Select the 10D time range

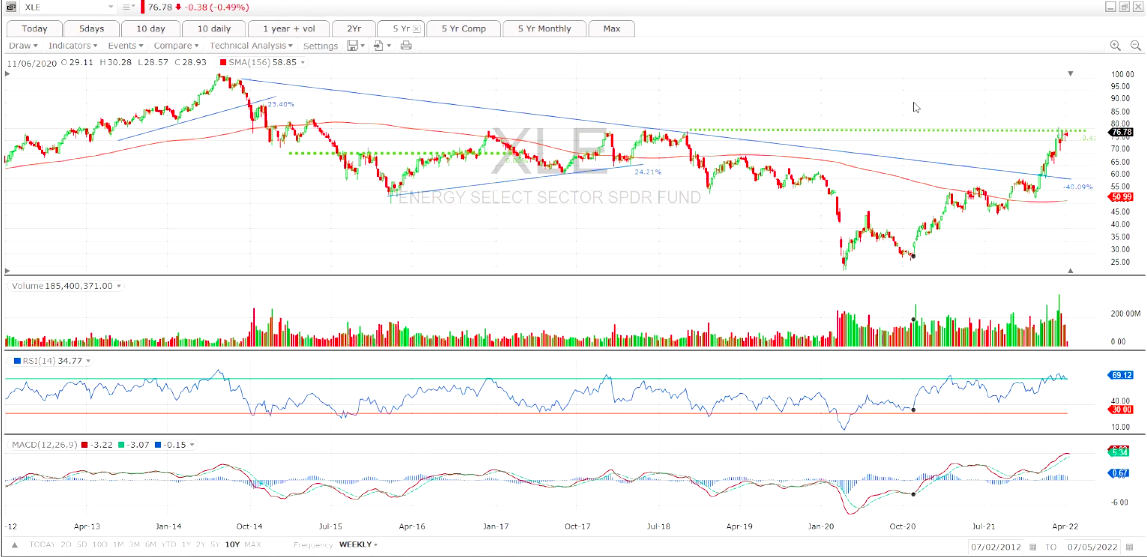(x=102, y=545)
